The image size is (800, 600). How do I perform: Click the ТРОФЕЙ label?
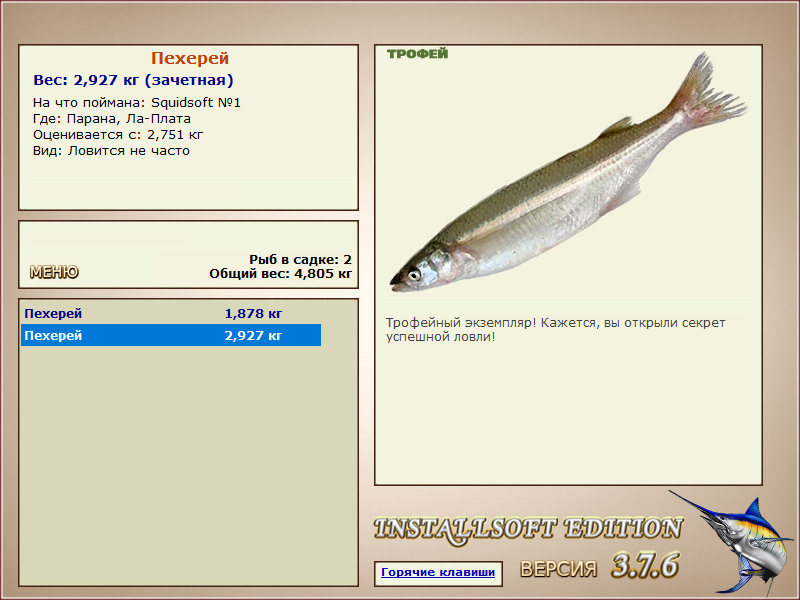click(417, 54)
